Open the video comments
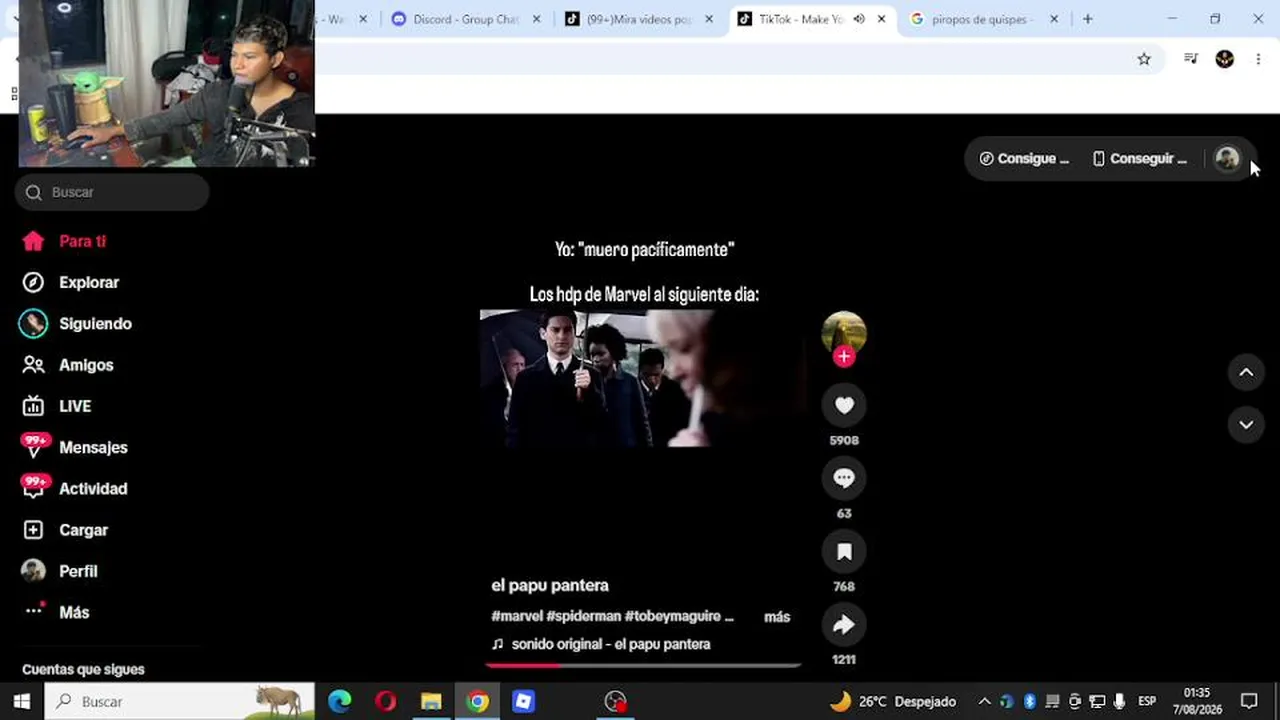 point(844,478)
